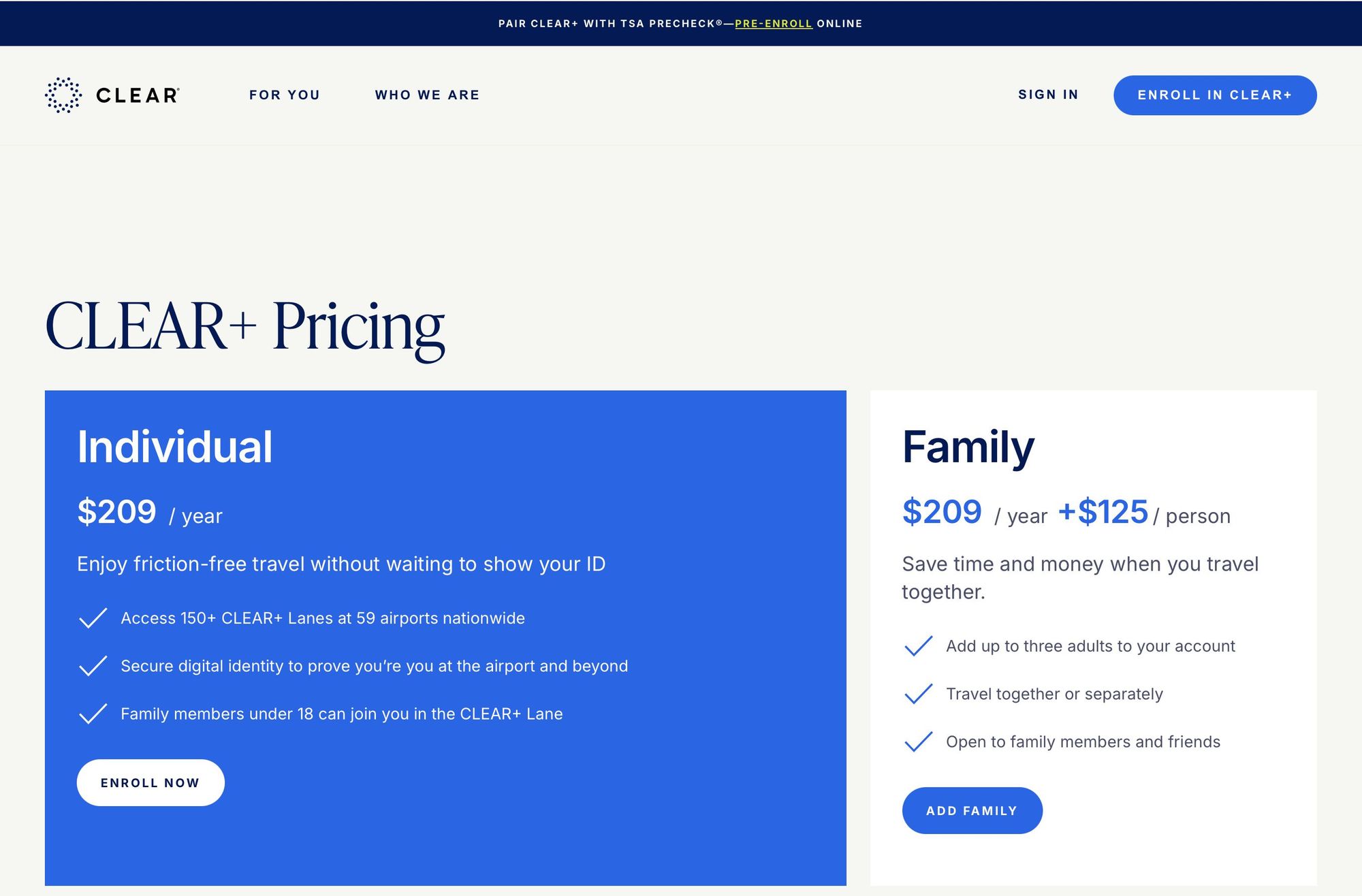
Task: Click the Individual $209 per year price
Action: tap(150, 513)
